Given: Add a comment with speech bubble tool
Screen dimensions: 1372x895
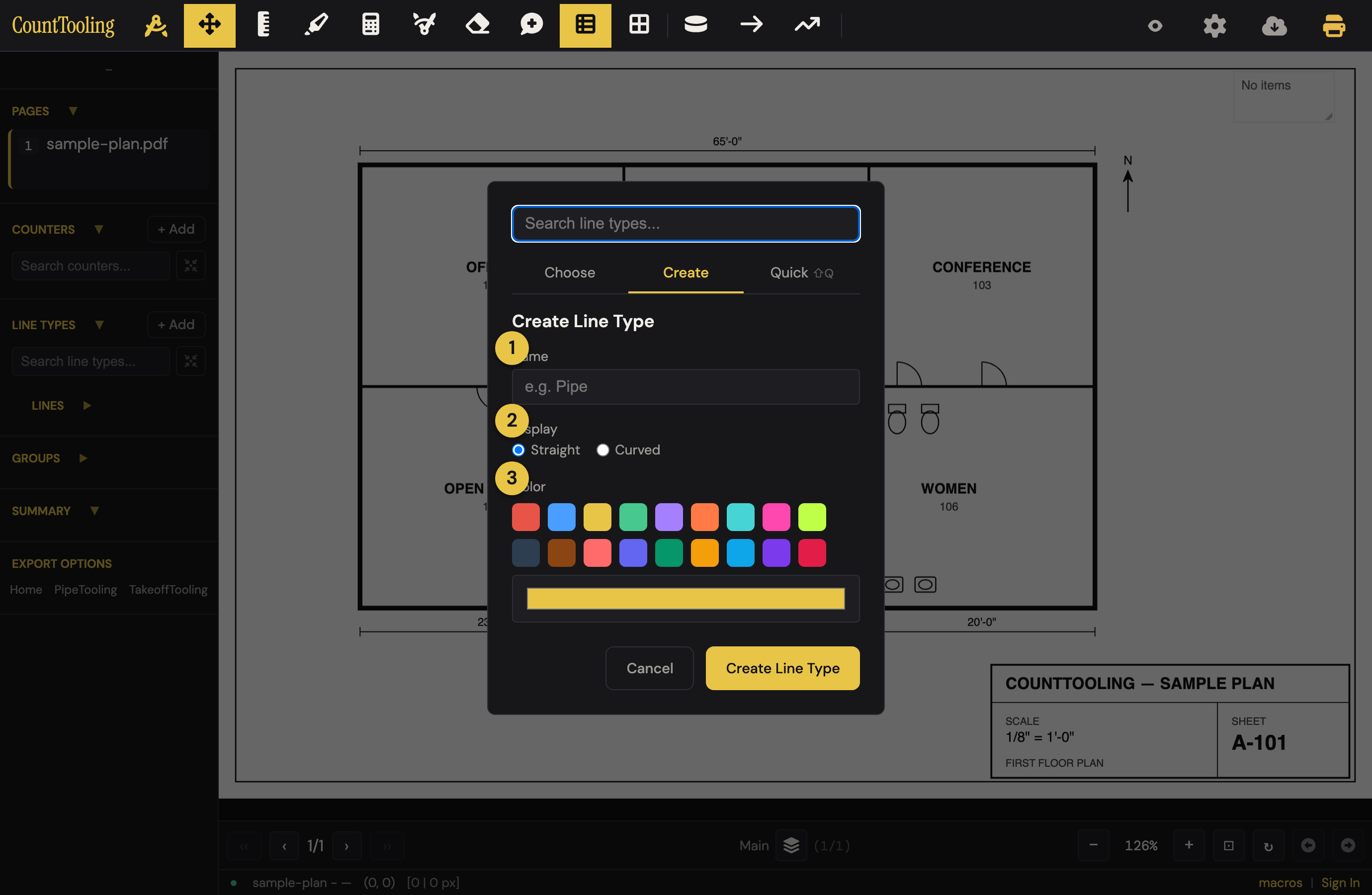Looking at the screenshot, I should tap(531, 25).
